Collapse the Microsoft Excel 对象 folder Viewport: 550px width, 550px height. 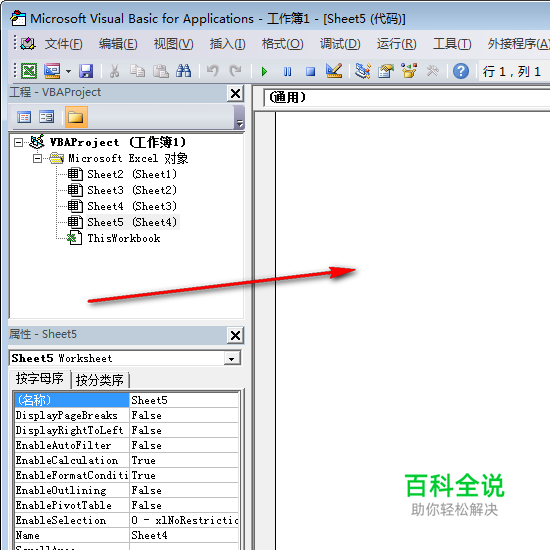click(x=37, y=159)
